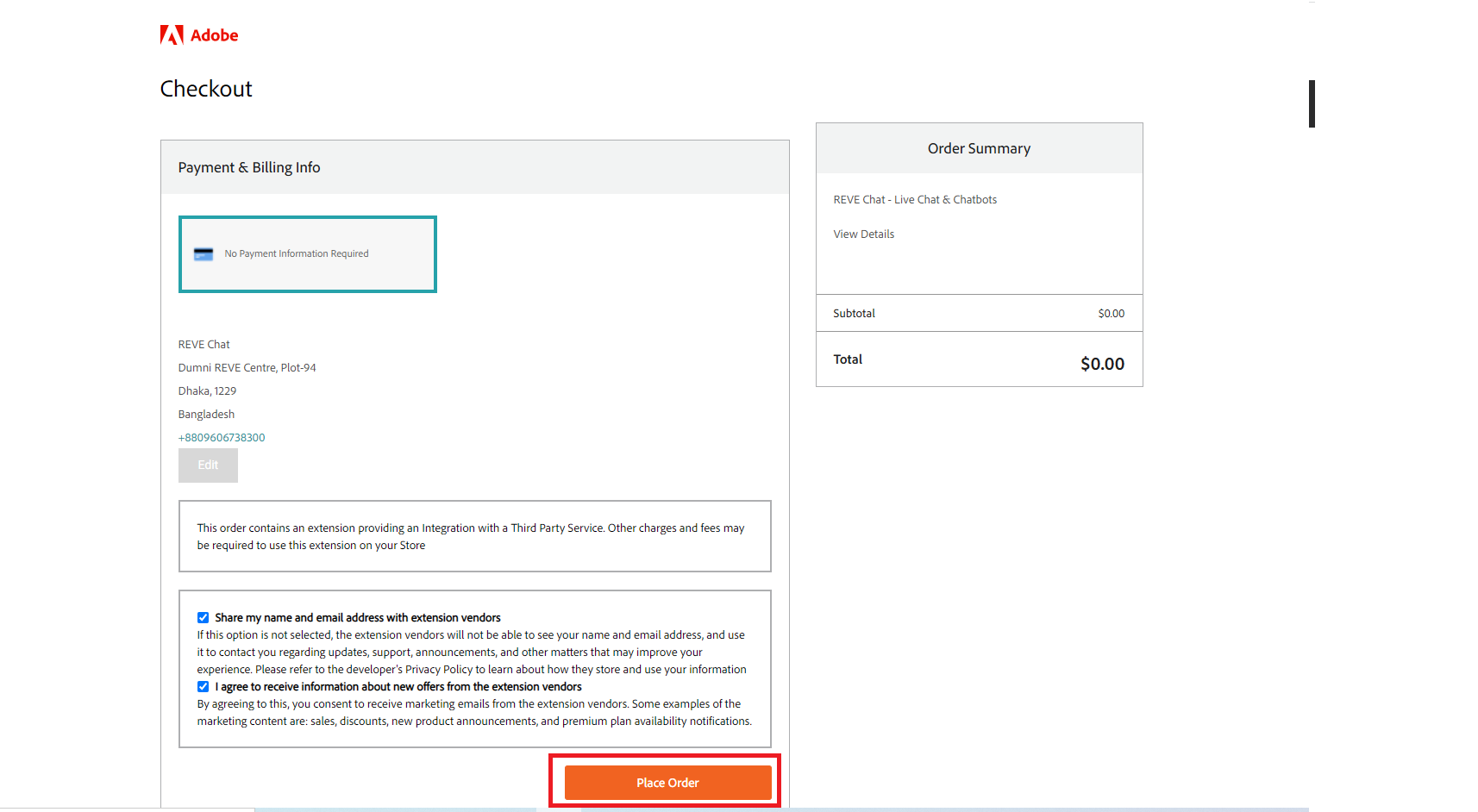The height and width of the screenshot is (812, 1478).
Task: Click the Checkout page heading
Action: [x=206, y=89]
